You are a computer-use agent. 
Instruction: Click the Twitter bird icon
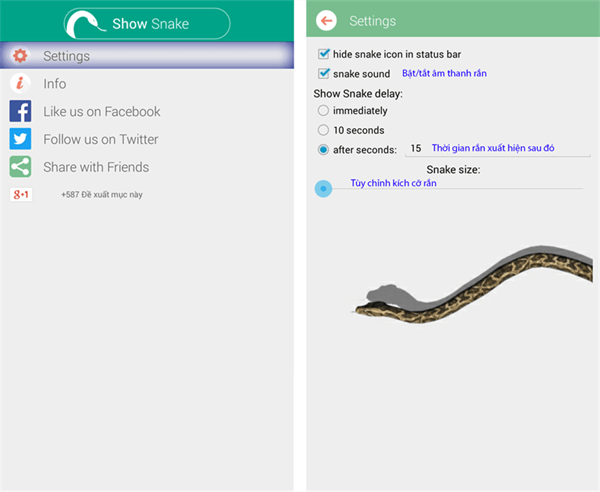(x=20, y=139)
